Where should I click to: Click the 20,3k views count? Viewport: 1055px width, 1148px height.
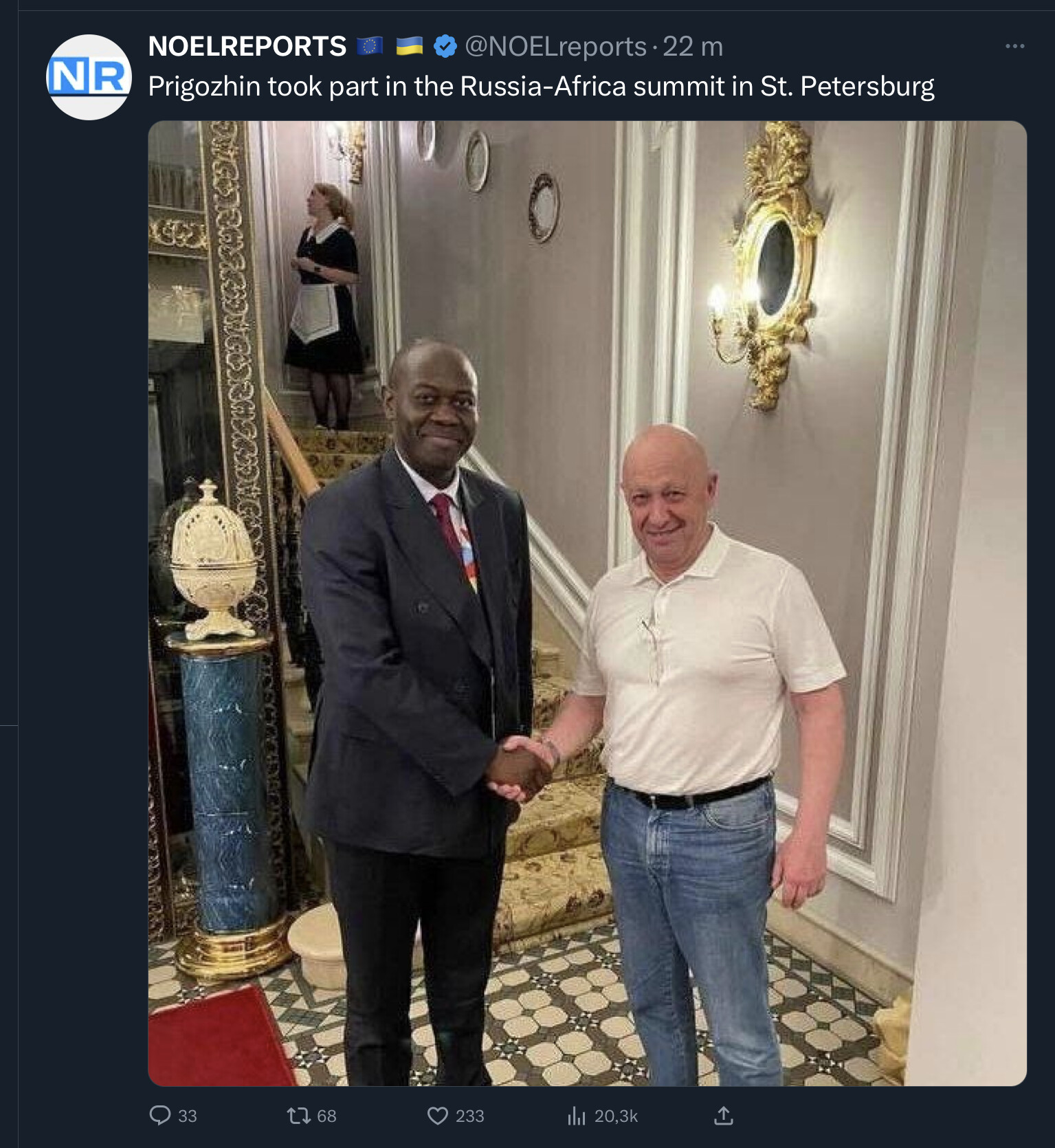(617, 1116)
